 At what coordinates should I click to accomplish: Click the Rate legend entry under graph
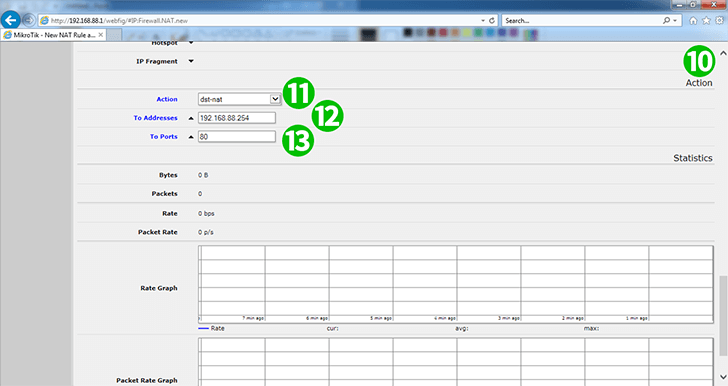pos(211,328)
